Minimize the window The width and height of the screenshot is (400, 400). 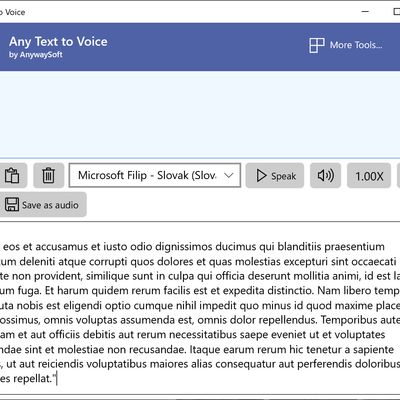[x=365, y=12]
